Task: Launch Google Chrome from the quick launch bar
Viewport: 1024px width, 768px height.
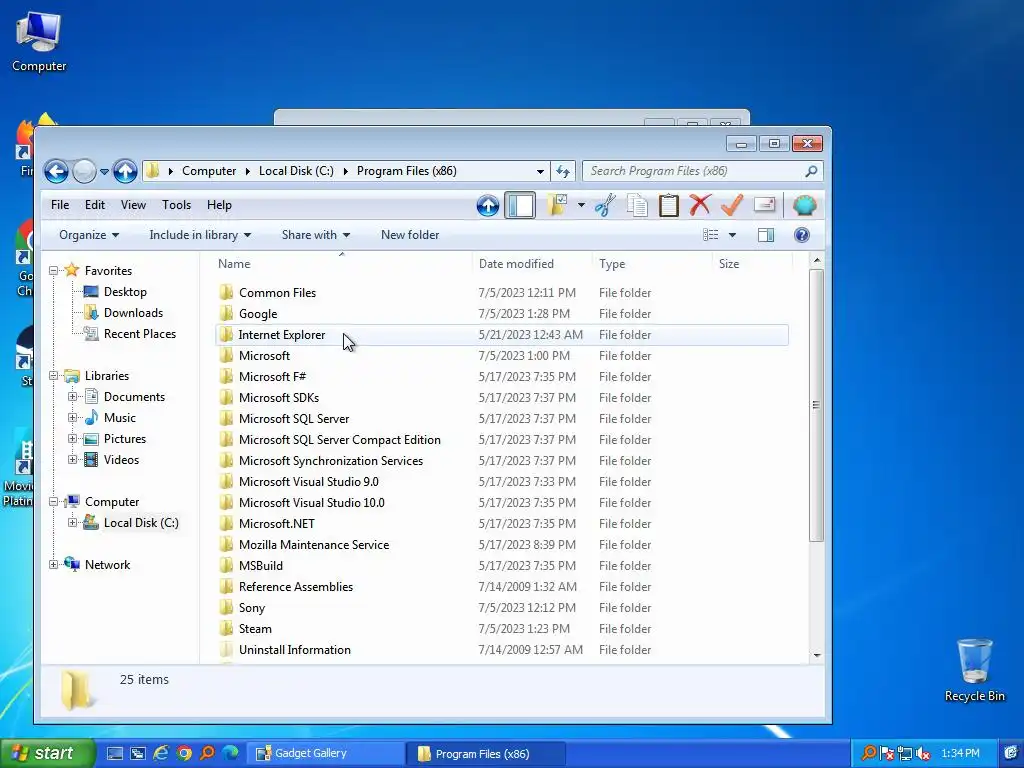Action: coord(184,753)
